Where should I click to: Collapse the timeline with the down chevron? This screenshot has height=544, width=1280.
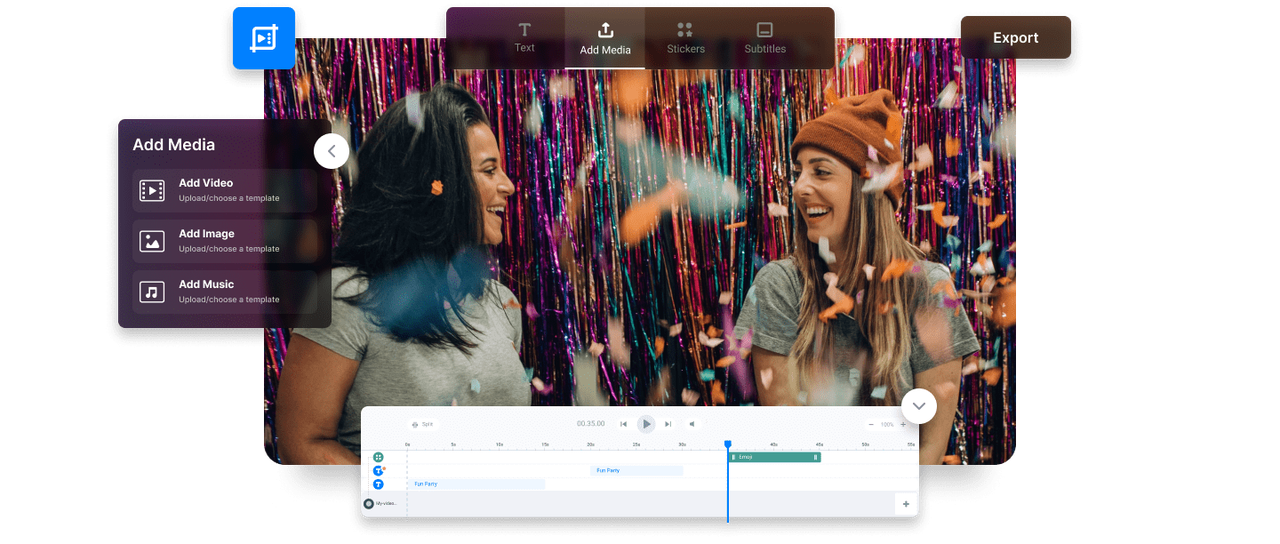[918, 406]
